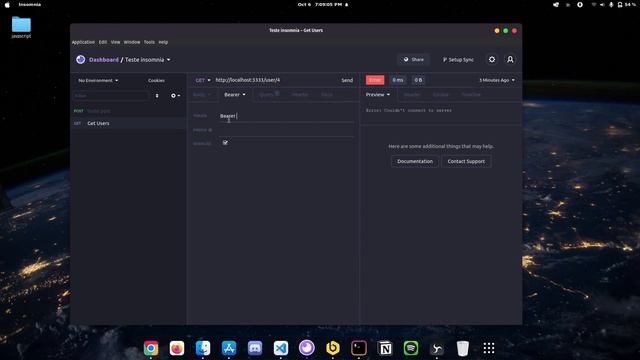Open the javascript desktop folder
Viewport: 640px width, 360px height.
[x=21, y=27]
